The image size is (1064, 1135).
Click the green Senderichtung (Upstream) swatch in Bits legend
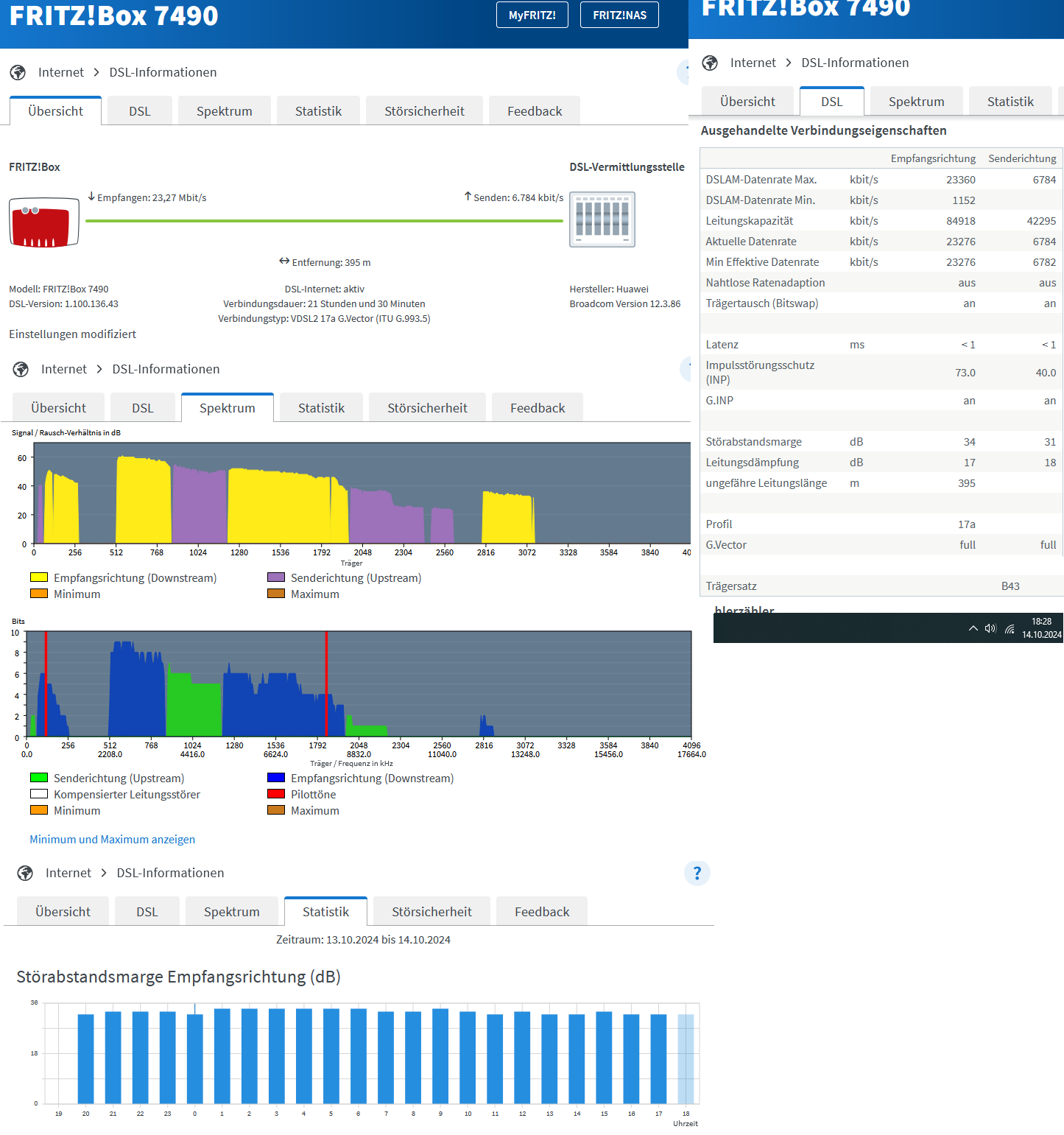coord(39,778)
